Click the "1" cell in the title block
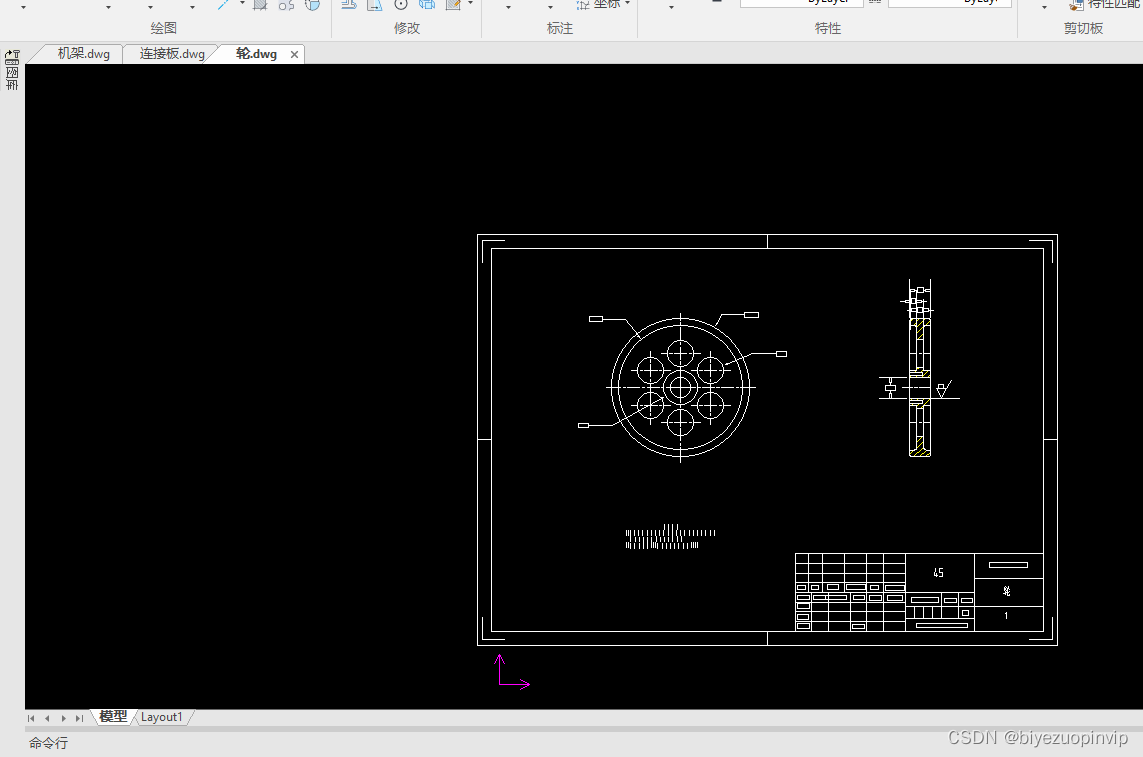This screenshot has height=757, width=1143. [x=1007, y=616]
